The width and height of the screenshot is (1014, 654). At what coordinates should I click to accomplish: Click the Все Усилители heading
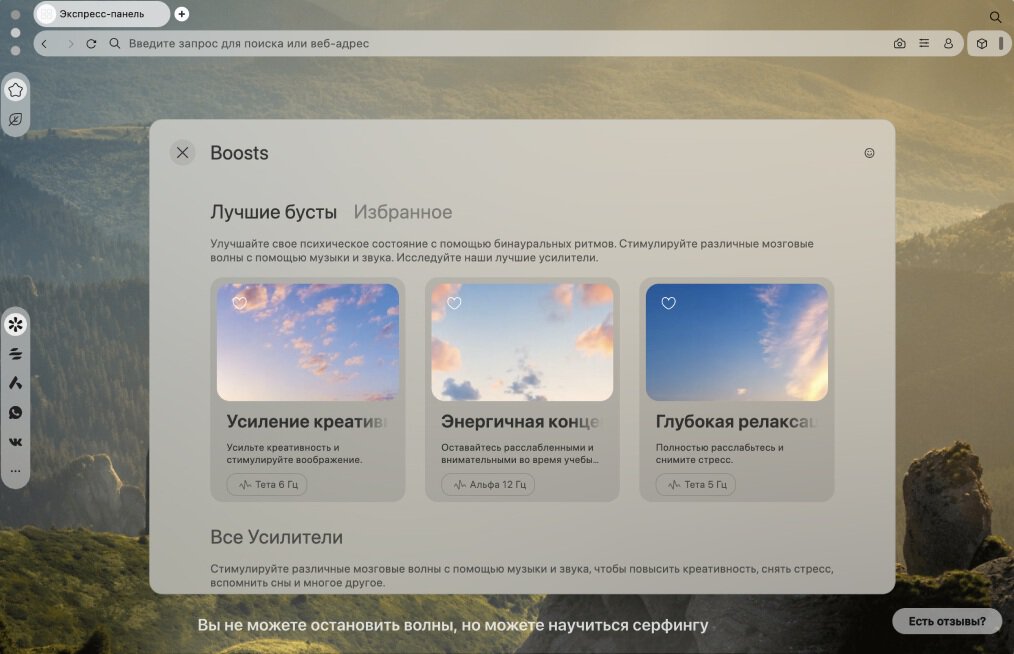(277, 537)
